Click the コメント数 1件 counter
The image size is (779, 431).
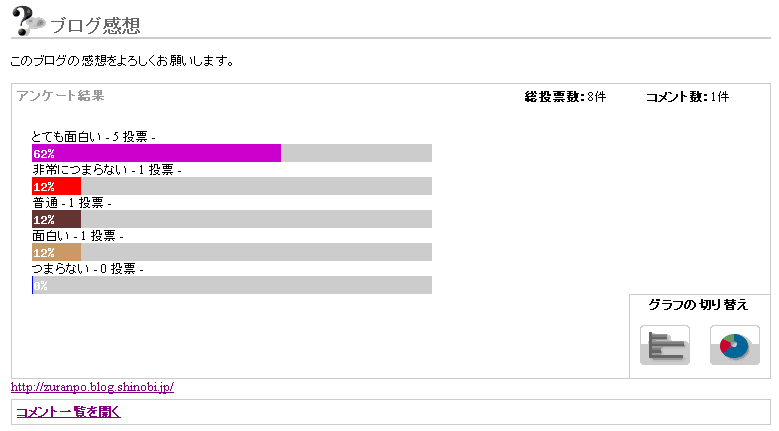pyautogui.click(x=687, y=97)
